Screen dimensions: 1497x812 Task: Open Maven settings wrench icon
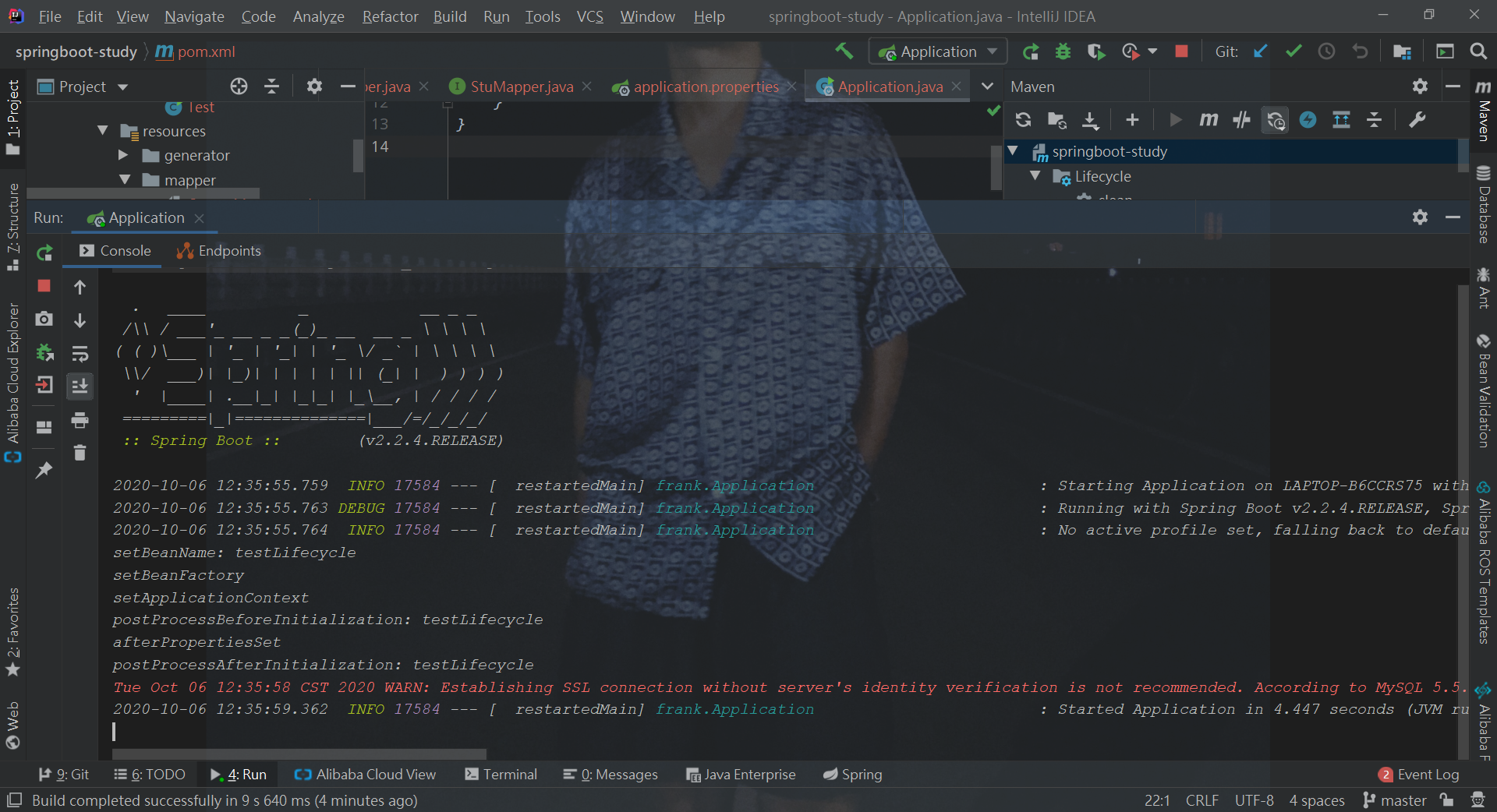[x=1417, y=119]
